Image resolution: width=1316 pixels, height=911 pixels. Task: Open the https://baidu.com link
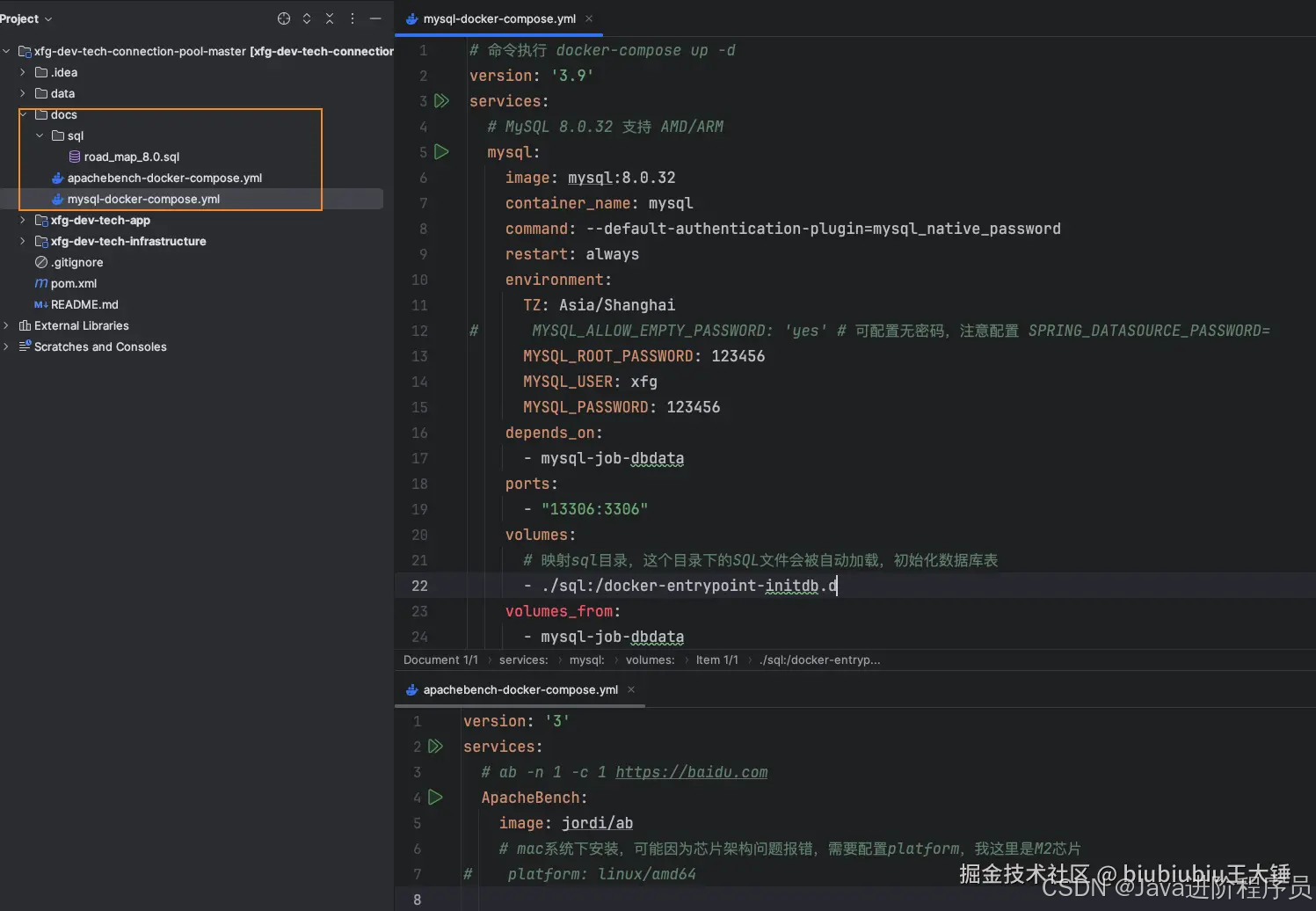click(x=691, y=772)
